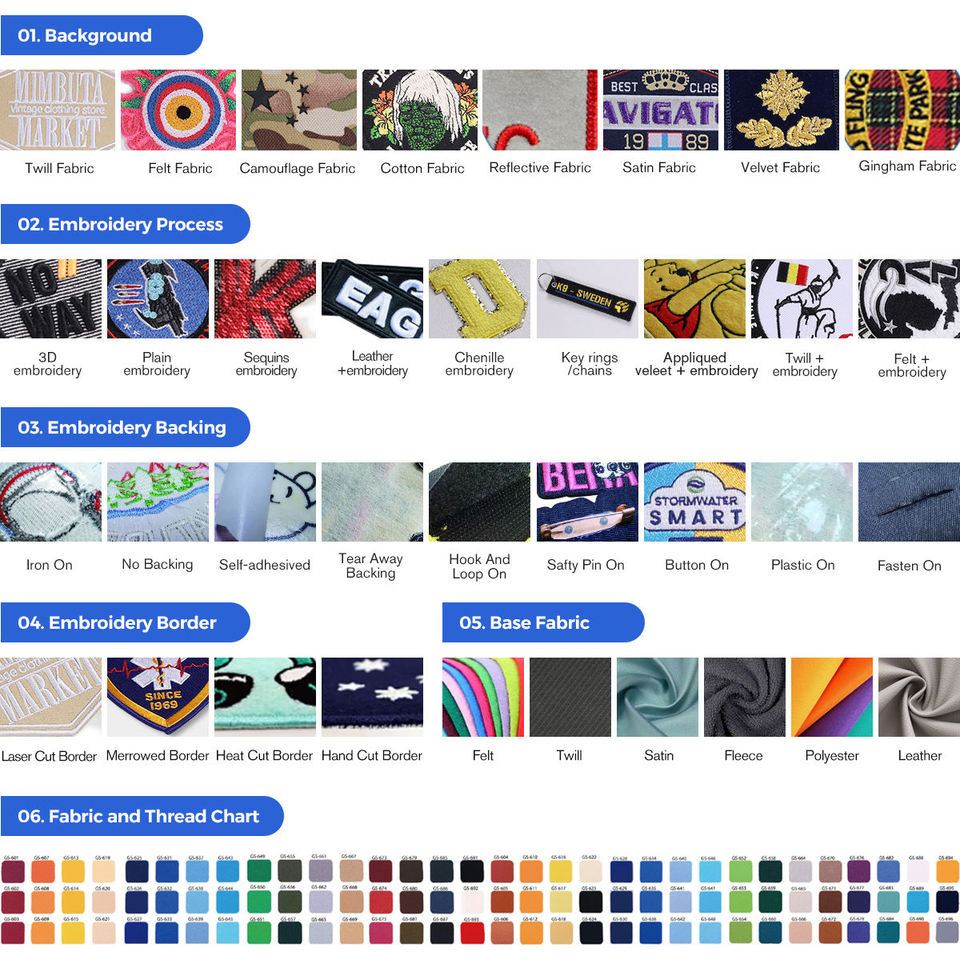Choose the Satin base fabric image
Screen dimensions: 960x960
(x=658, y=697)
